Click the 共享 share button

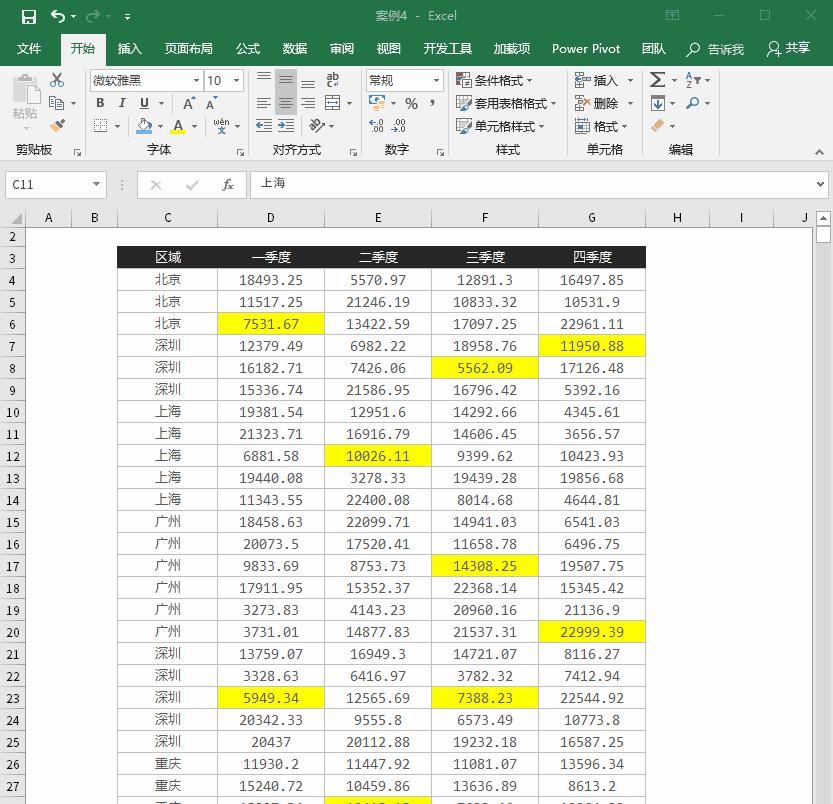[788, 49]
